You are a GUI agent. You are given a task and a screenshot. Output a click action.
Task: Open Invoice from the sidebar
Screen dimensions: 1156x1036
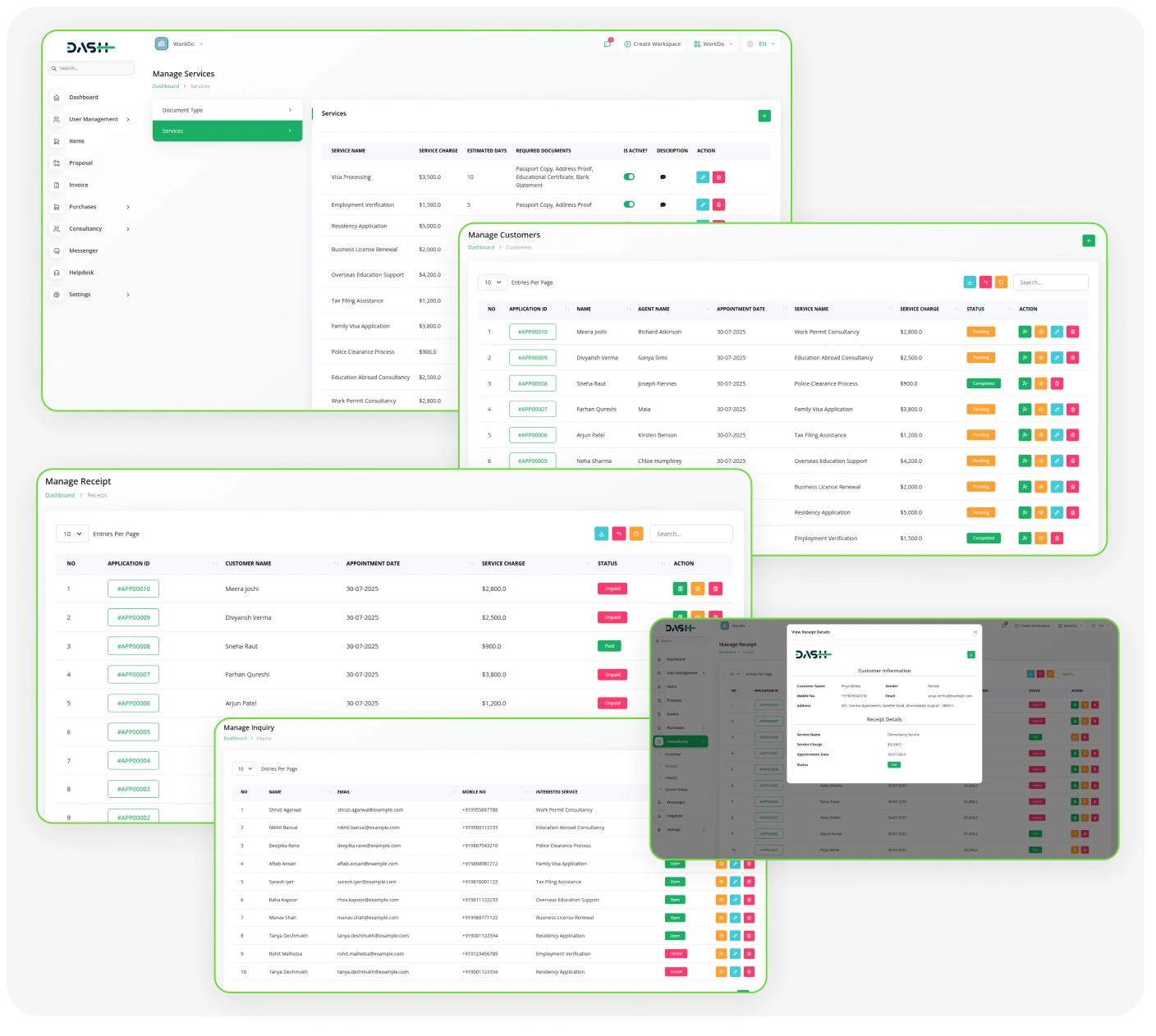tap(78, 185)
